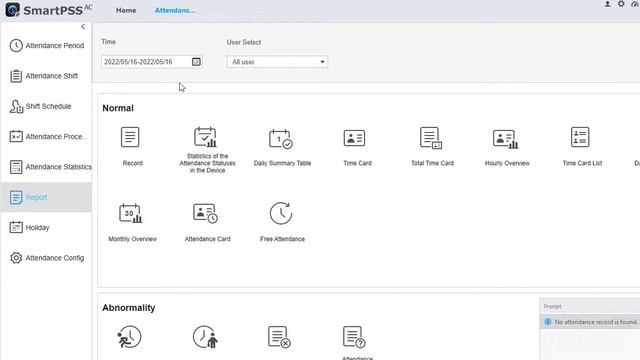Go to Attendance Period
Image resolution: width=640 pixels, height=360 pixels.
pos(47,45)
